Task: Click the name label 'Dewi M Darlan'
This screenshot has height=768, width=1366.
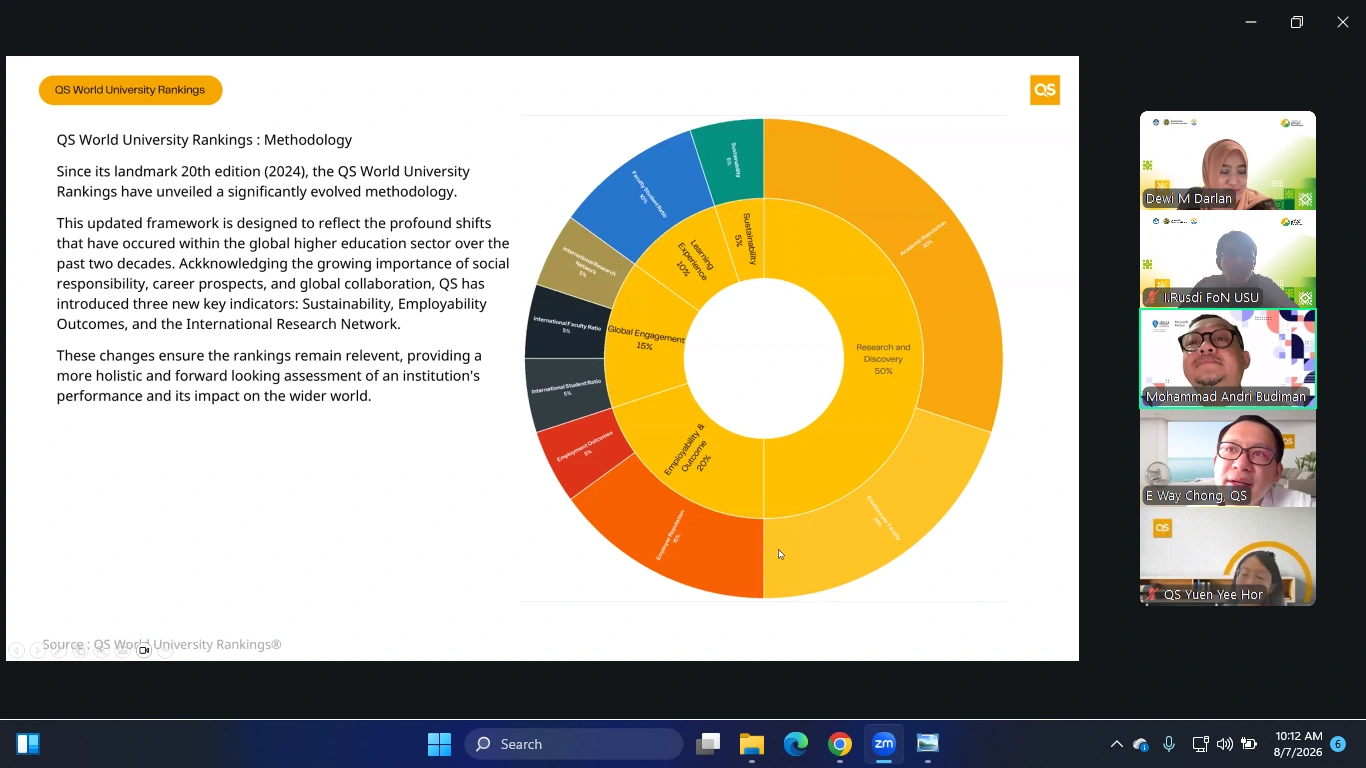Action: (x=1189, y=199)
